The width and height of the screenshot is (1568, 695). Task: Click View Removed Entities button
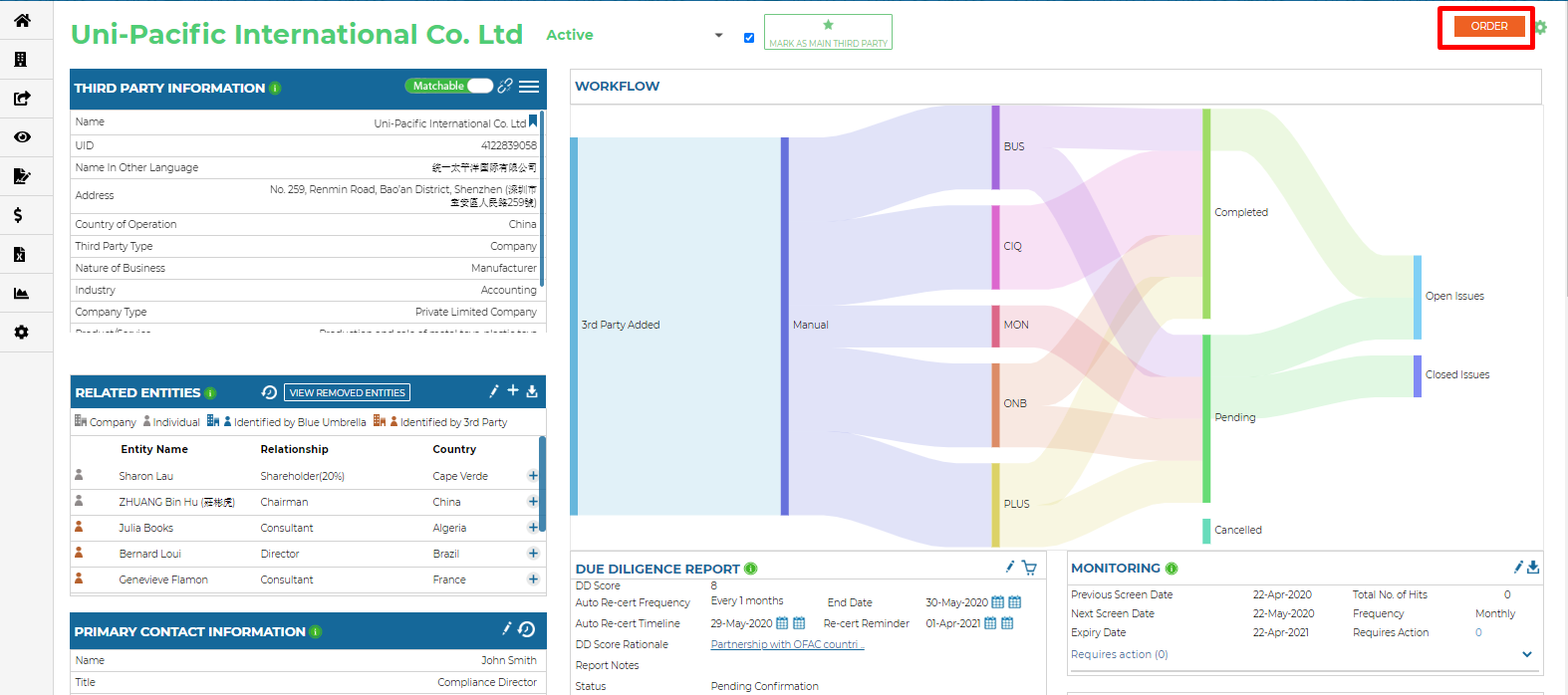coord(347,393)
